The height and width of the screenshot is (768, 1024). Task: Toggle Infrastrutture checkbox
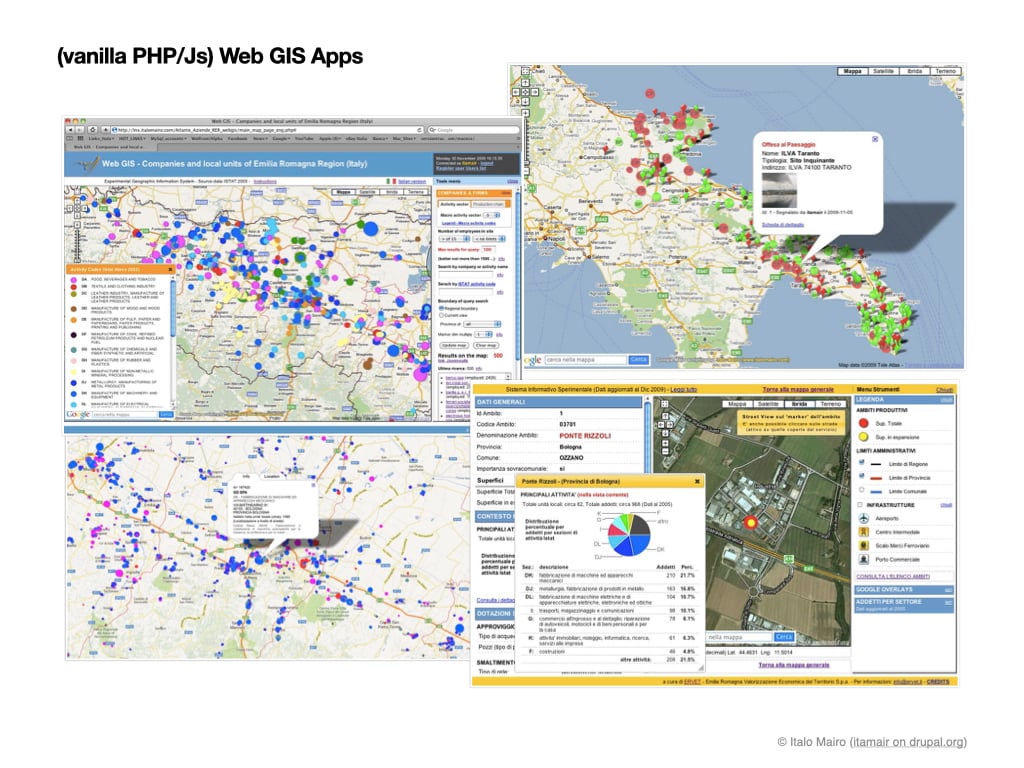(x=860, y=504)
